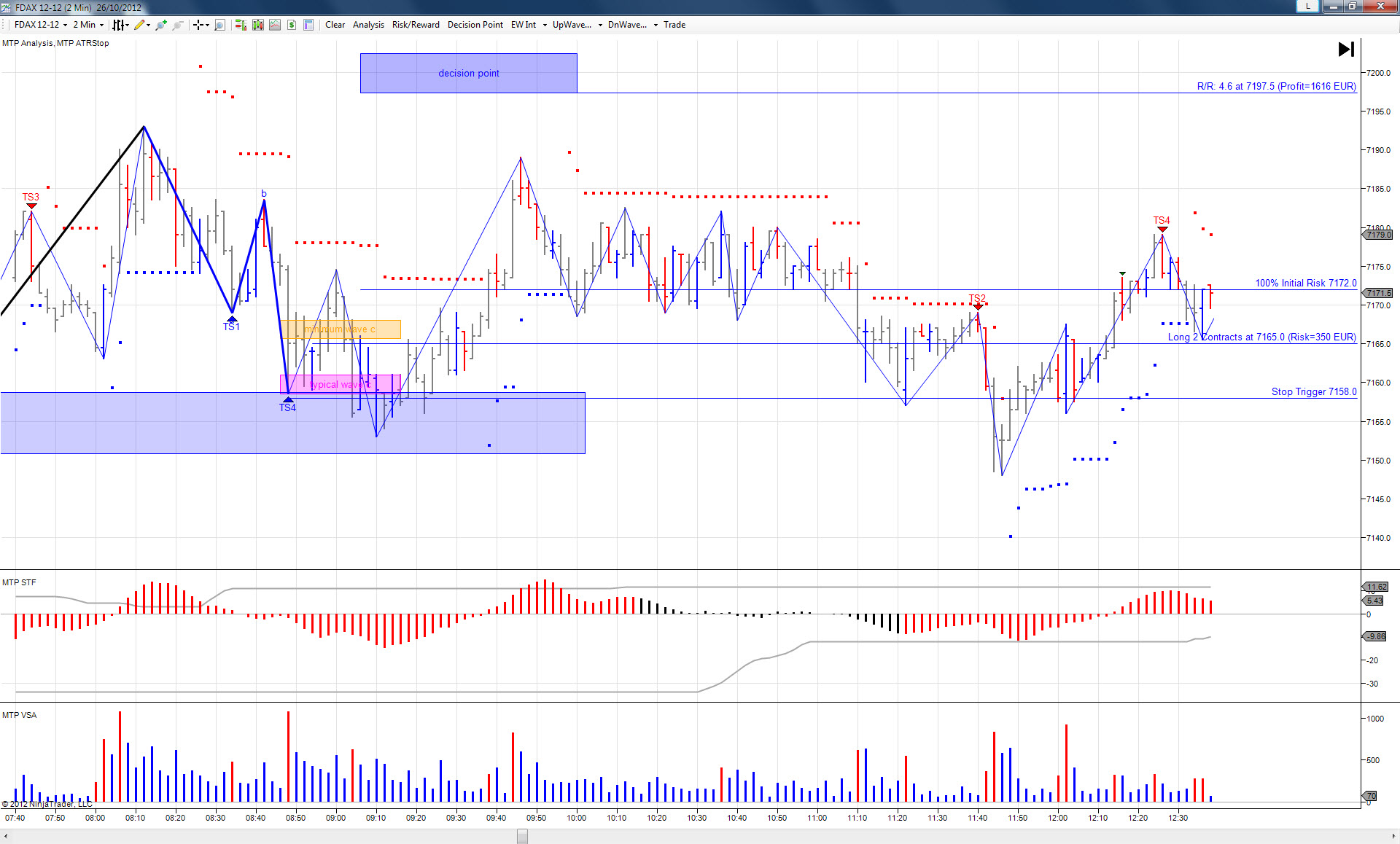Open the dropdown arrow beside crosshair icon
This screenshot has height=844, width=1400.
click(x=207, y=25)
